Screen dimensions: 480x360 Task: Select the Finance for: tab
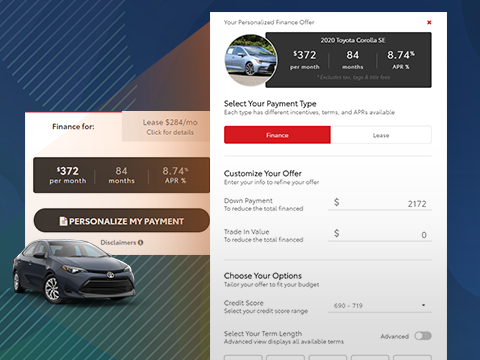point(73,127)
